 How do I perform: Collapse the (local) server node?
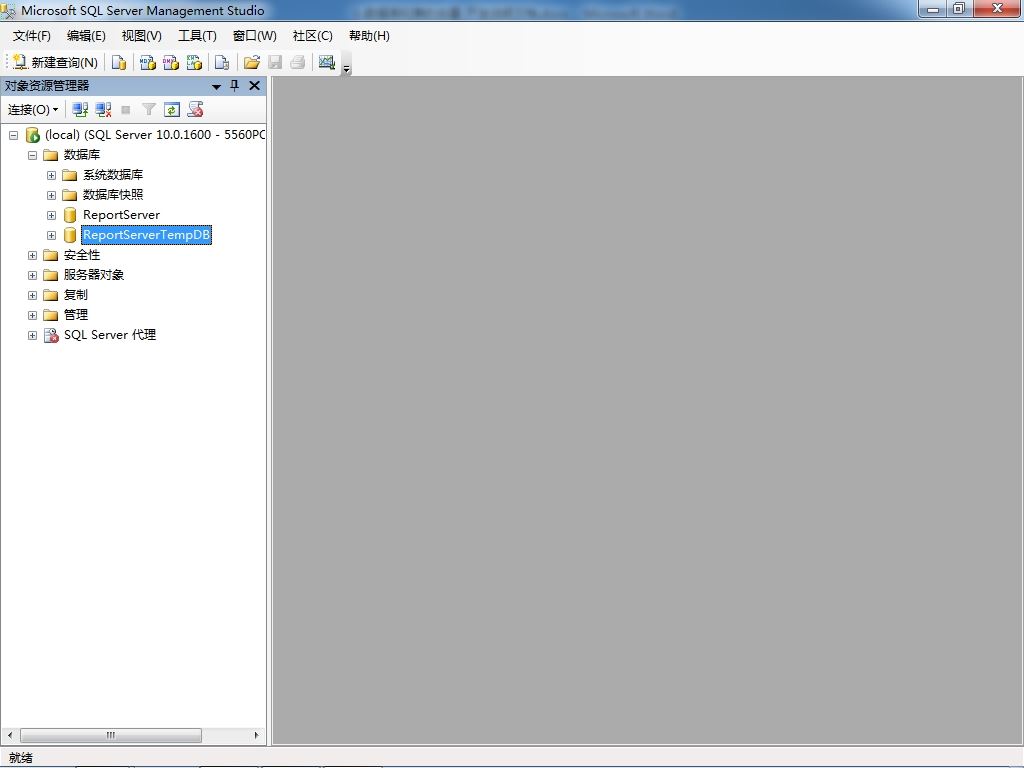[13, 135]
